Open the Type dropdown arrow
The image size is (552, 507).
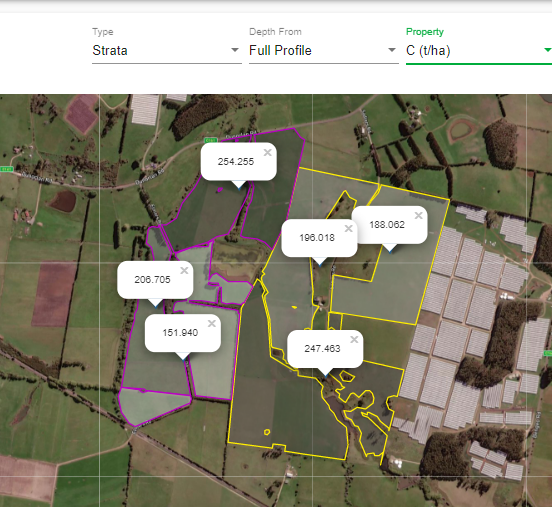pyautogui.click(x=235, y=50)
